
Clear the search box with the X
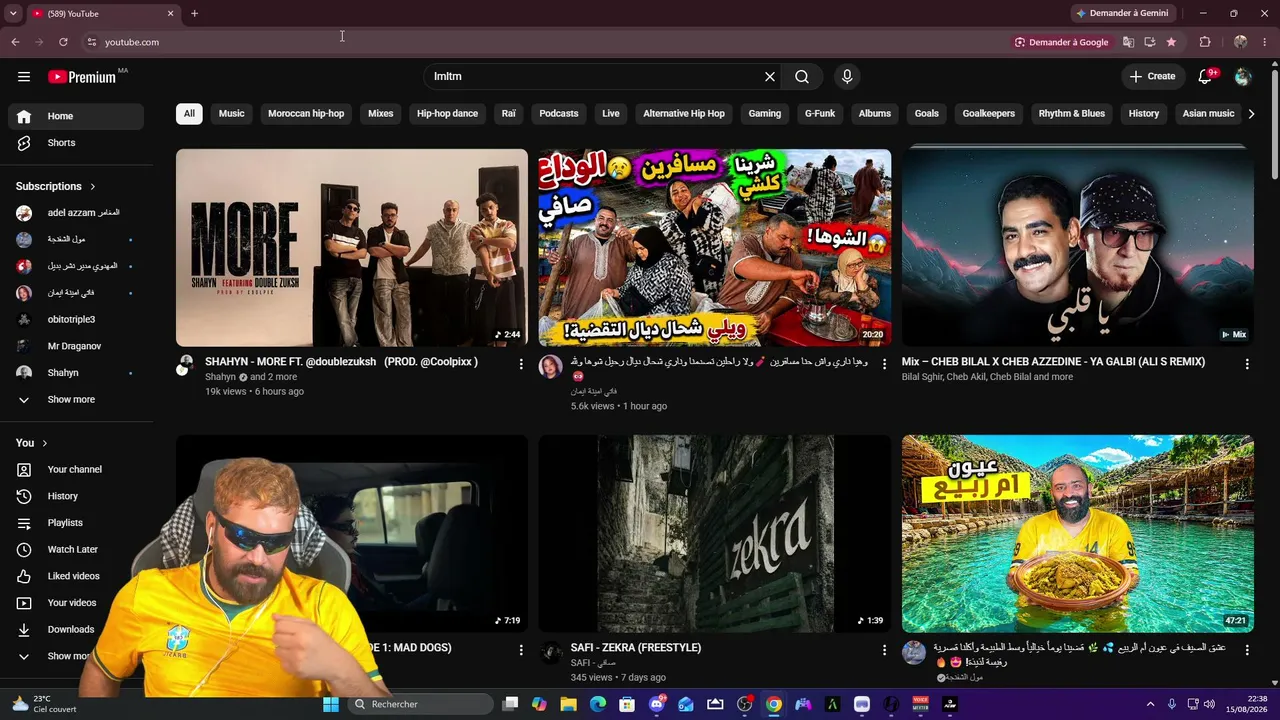770,77
